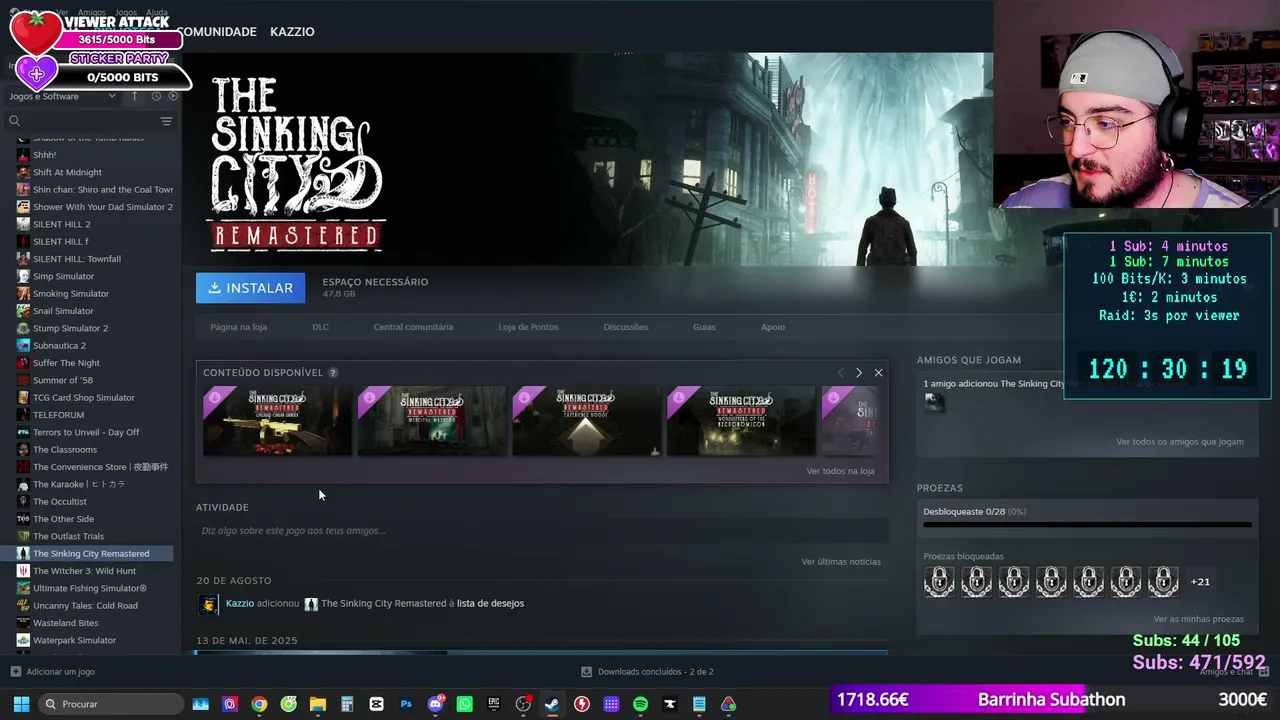This screenshot has width=1280, height=720.
Task: Open the Apoio tab
Action: pyautogui.click(x=773, y=327)
